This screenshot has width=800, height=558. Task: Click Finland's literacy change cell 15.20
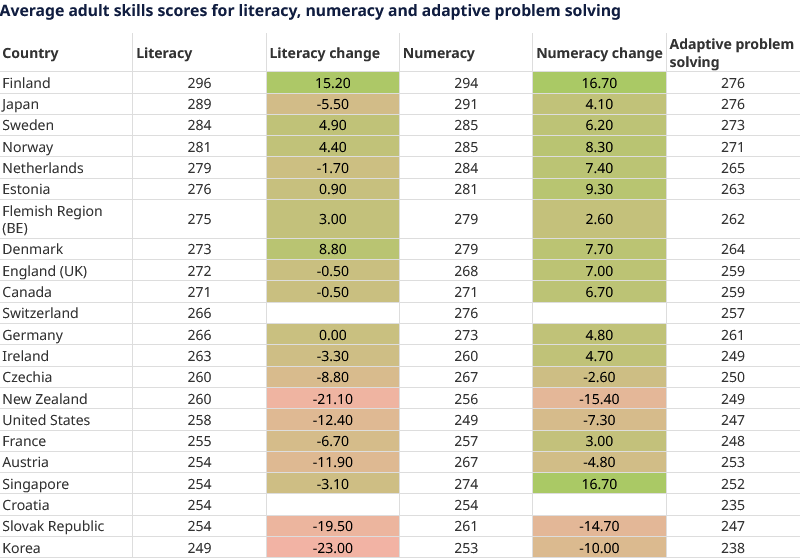(x=332, y=83)
